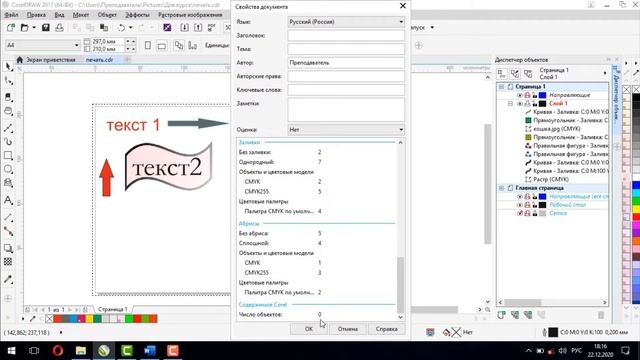Collapse the Страница 1 tree node
Viewport: 640px width, 360px height.
click(x=501, y=87)
